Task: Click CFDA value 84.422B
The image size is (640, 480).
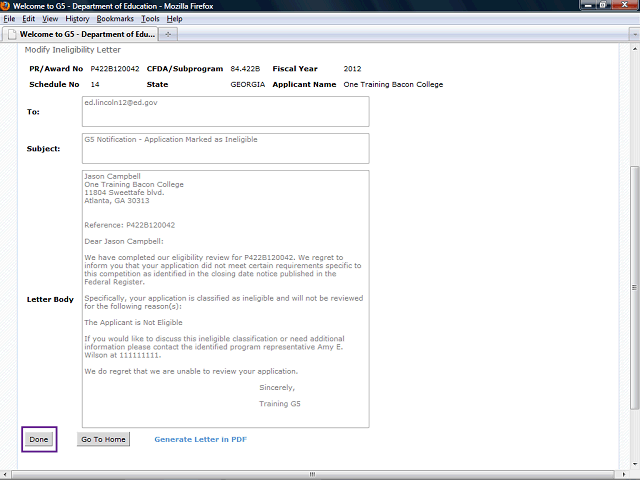Action: click(x=245, y=69)
